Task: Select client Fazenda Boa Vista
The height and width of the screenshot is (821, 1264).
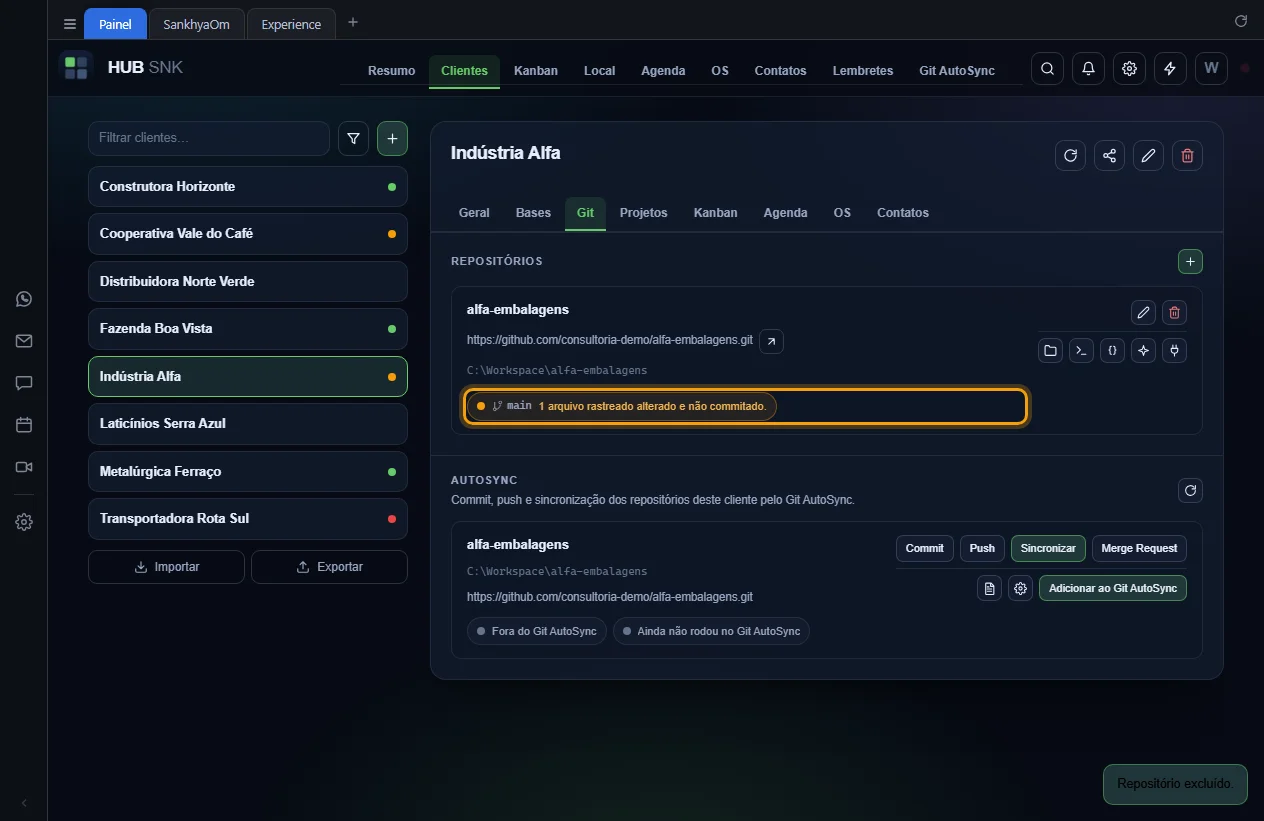Action: [248, 329]
